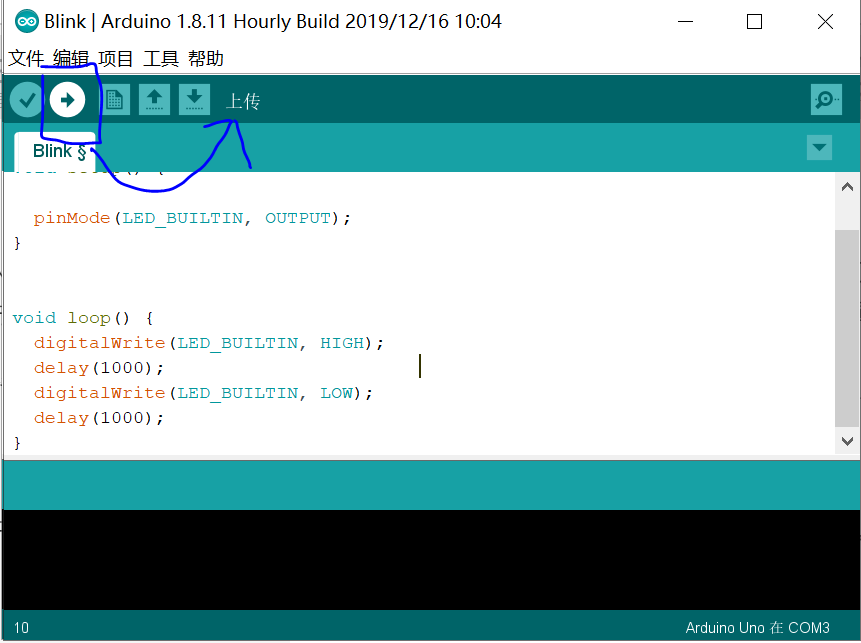Viewport: 861px width, 643px height.
Task: Click the black console output area
Action: (430, 560)
